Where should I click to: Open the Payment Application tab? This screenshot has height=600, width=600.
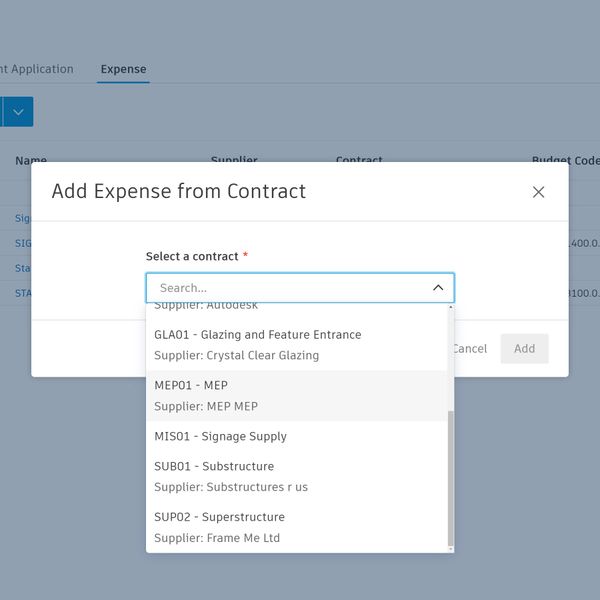36,69
